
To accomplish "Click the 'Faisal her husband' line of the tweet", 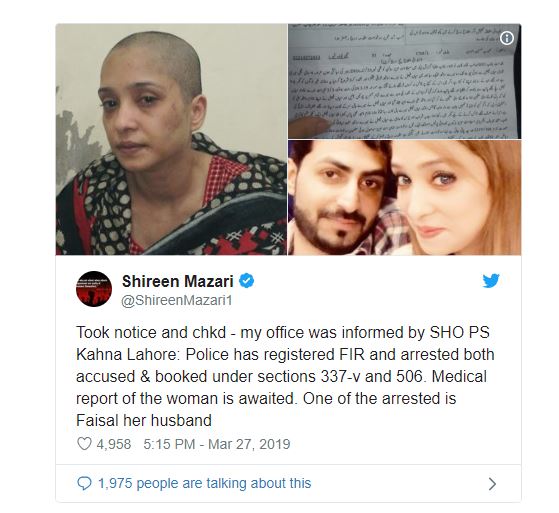I will [144, 421].
